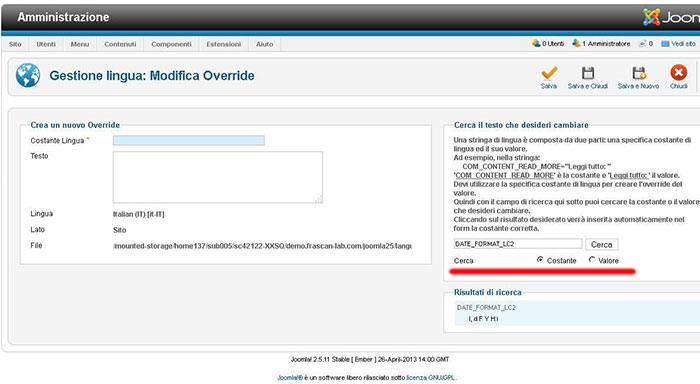Click the Joomla logo icon

(x=651, y=17)
